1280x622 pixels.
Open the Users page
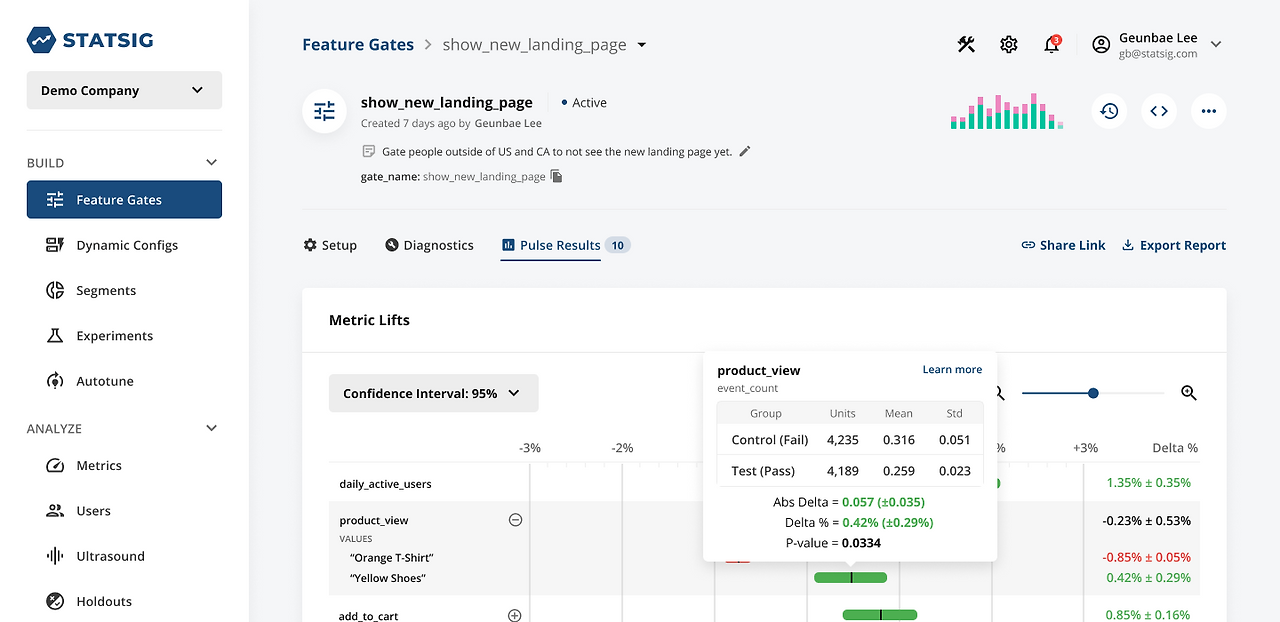click(93, 510)
